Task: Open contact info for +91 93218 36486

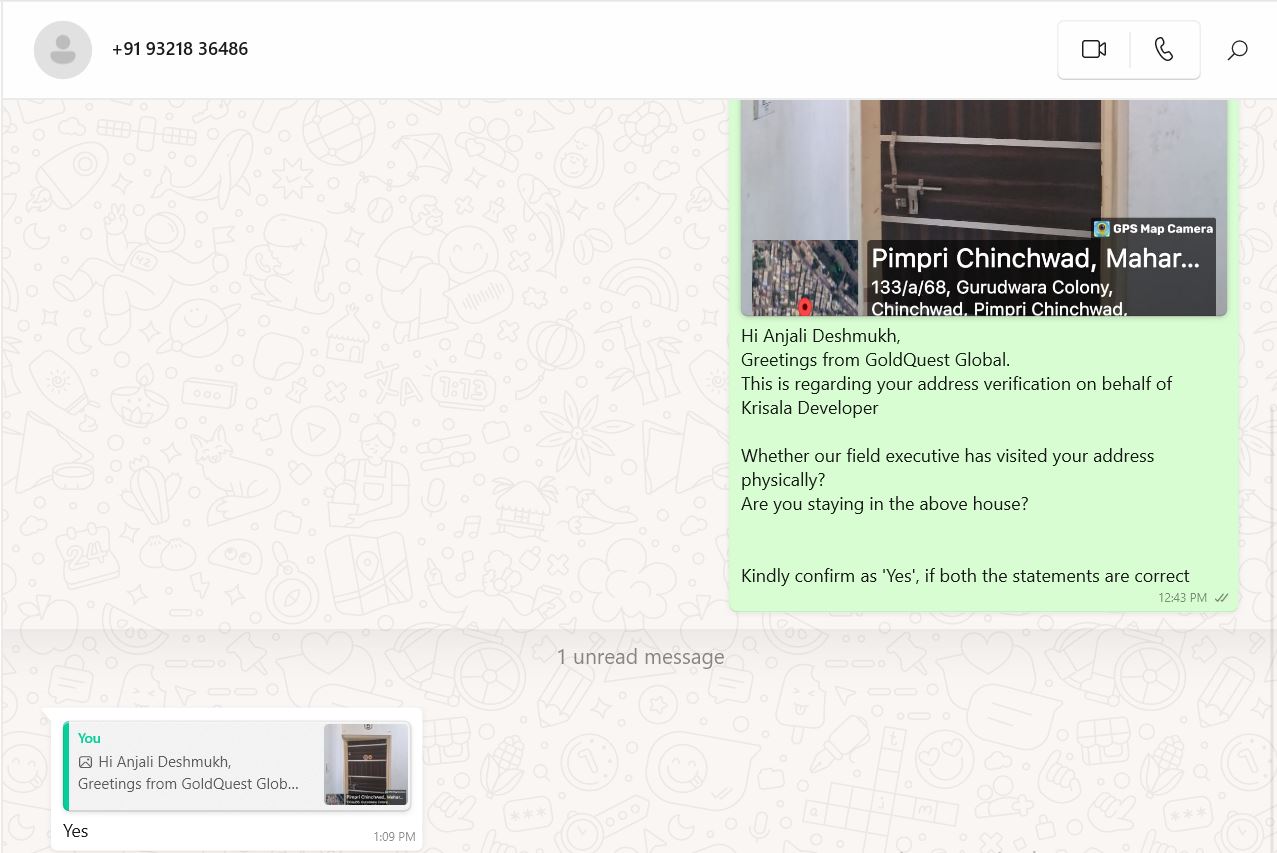Action: click(180, 49)
